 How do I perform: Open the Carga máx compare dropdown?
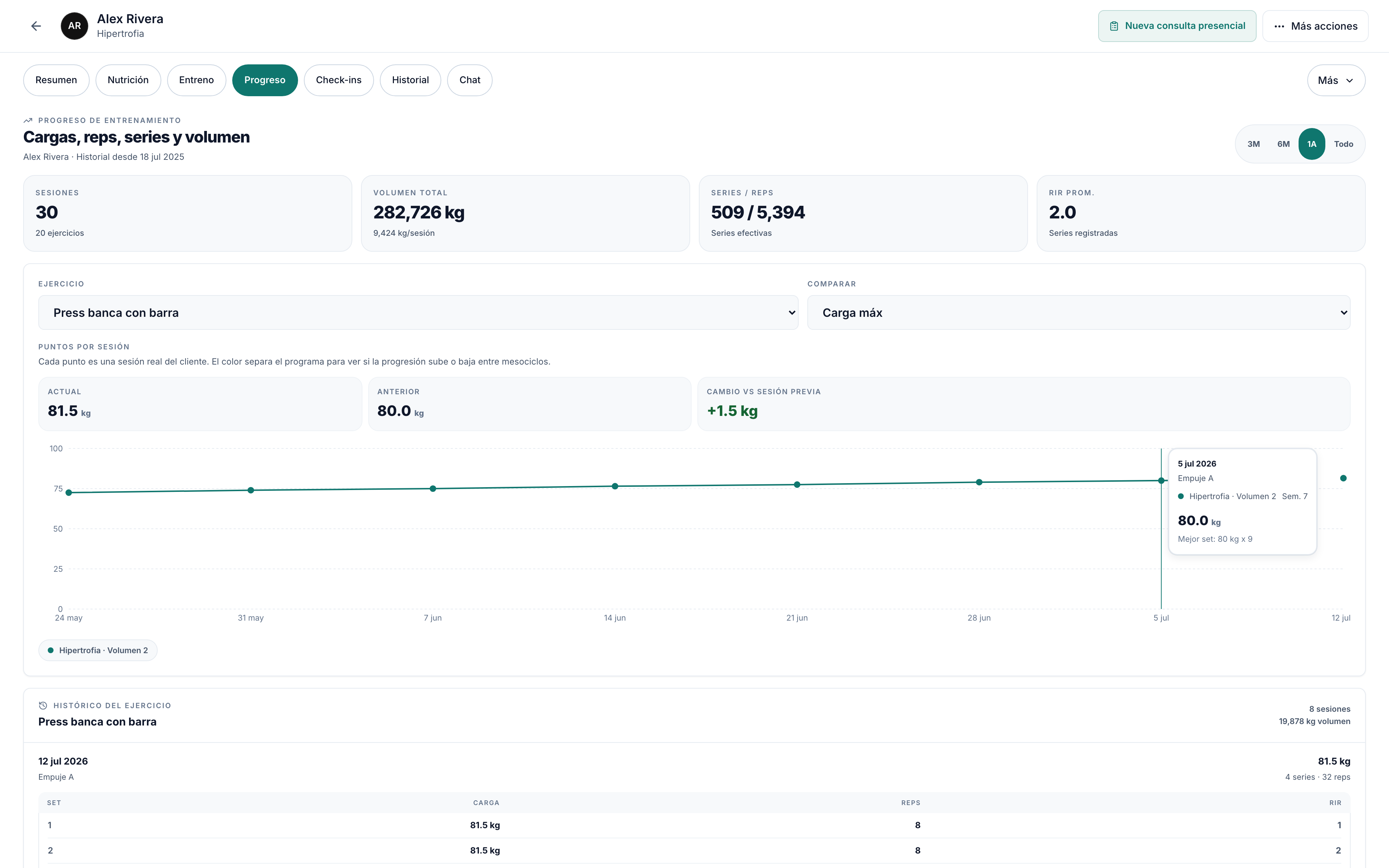click(x=1079, y=313)
